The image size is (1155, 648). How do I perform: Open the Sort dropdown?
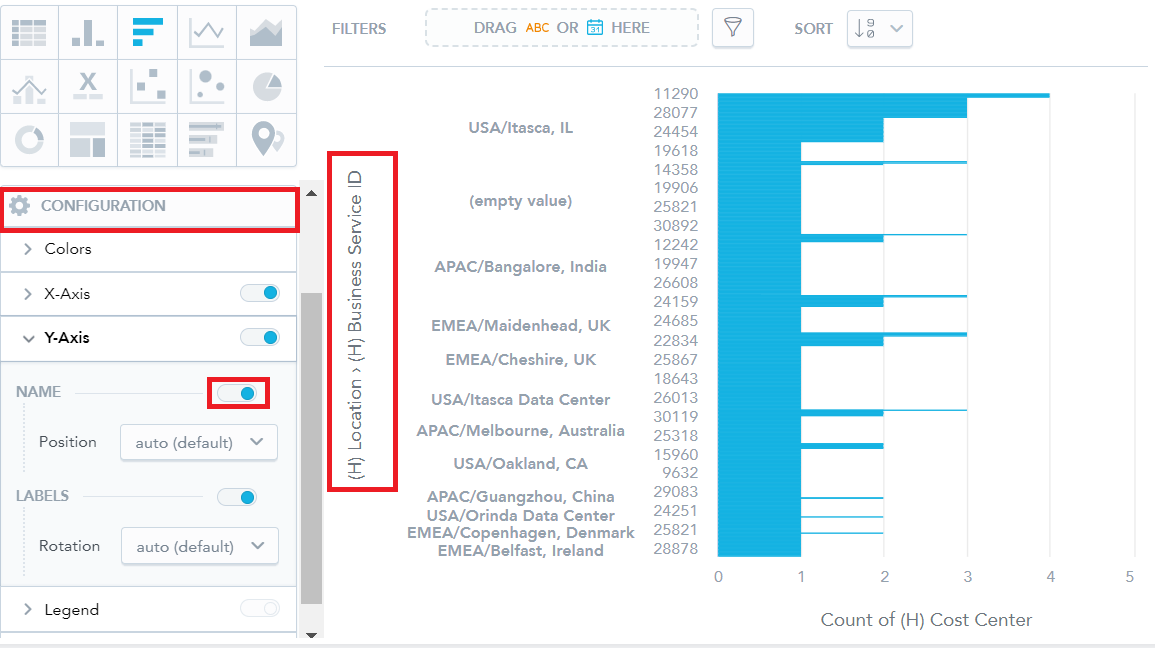coord(879,29)
